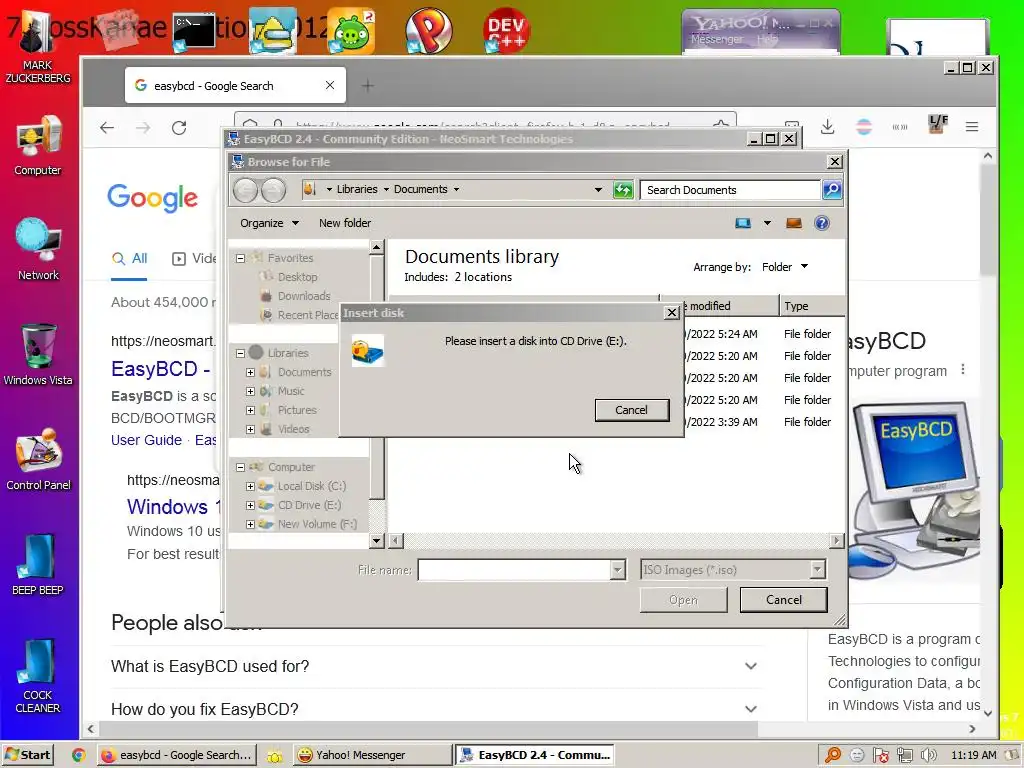The width and height of the screenshot is (1024, 768).
Task: Click the Type column header
Action: coord(812,306)
